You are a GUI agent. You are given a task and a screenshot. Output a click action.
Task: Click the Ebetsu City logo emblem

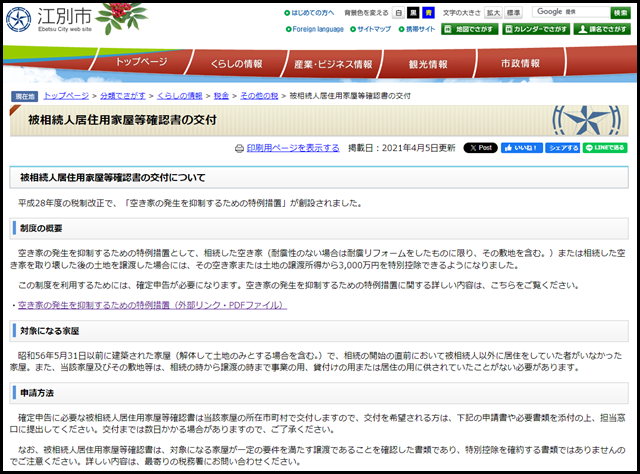tap(18, 20)
